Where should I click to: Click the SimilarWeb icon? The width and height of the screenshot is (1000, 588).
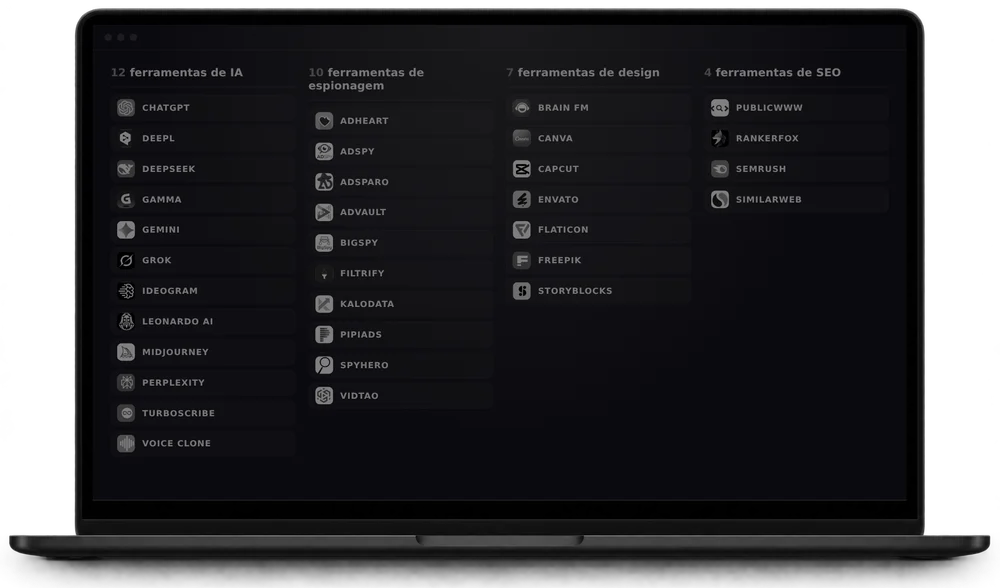pos(719,199)
